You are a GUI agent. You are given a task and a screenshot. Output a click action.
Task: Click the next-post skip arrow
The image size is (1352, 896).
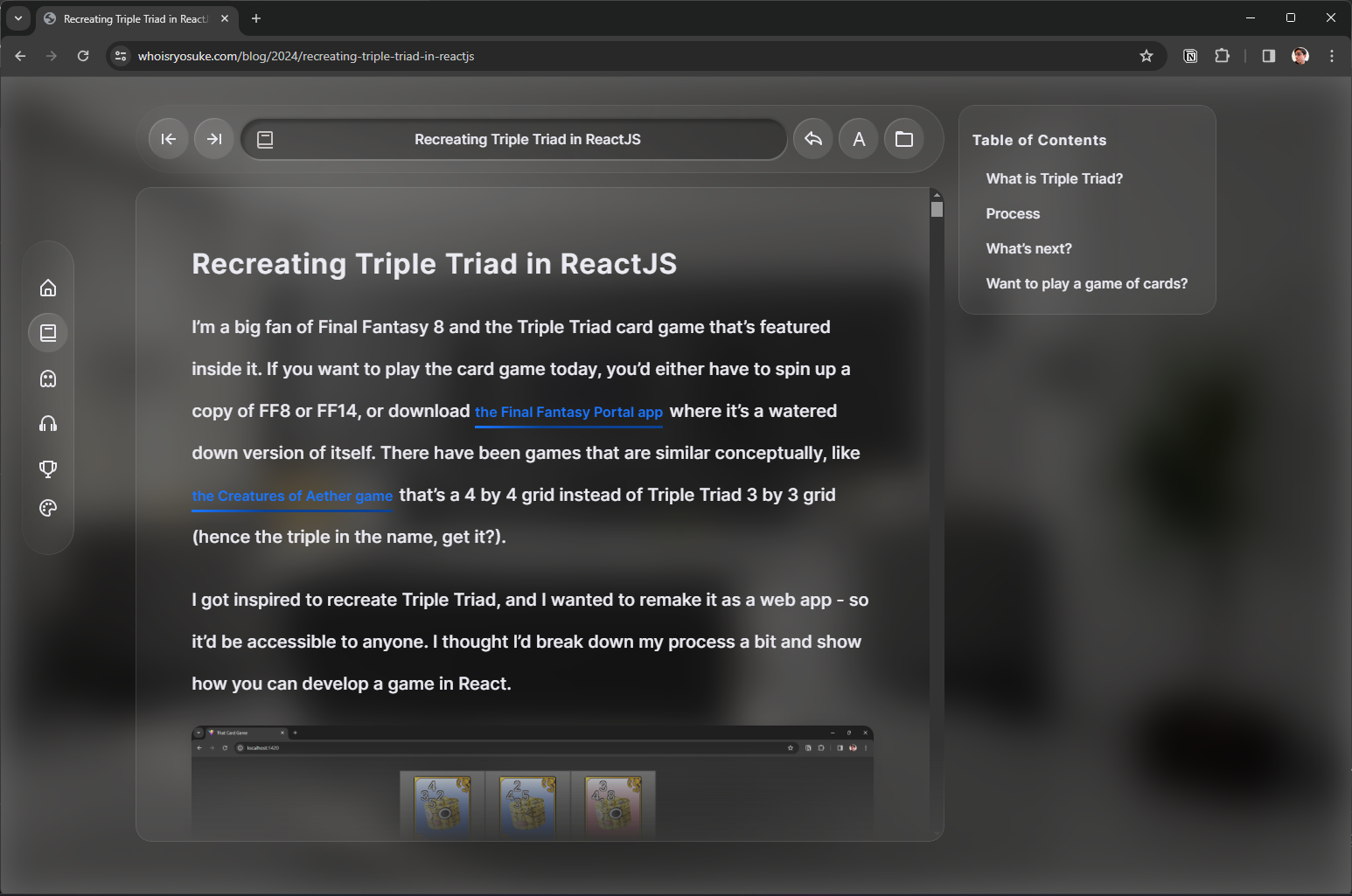[x=213, y=138]
